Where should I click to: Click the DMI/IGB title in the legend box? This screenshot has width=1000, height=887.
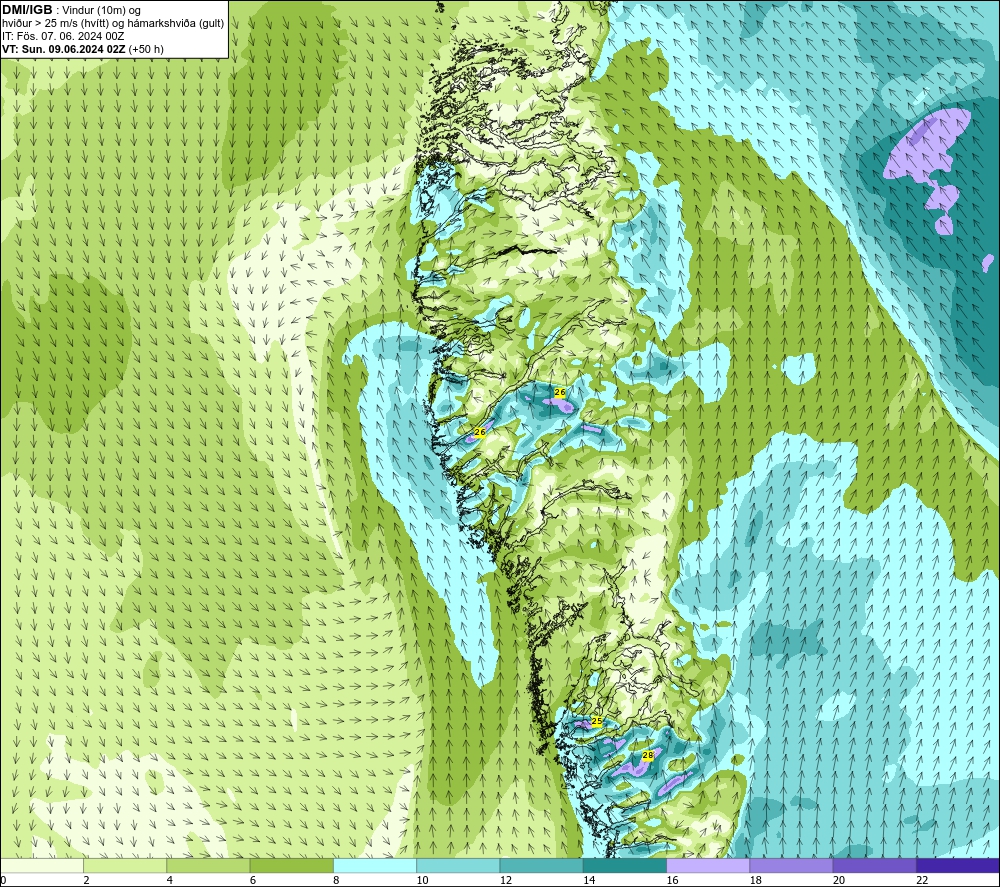tap(27, 10)
